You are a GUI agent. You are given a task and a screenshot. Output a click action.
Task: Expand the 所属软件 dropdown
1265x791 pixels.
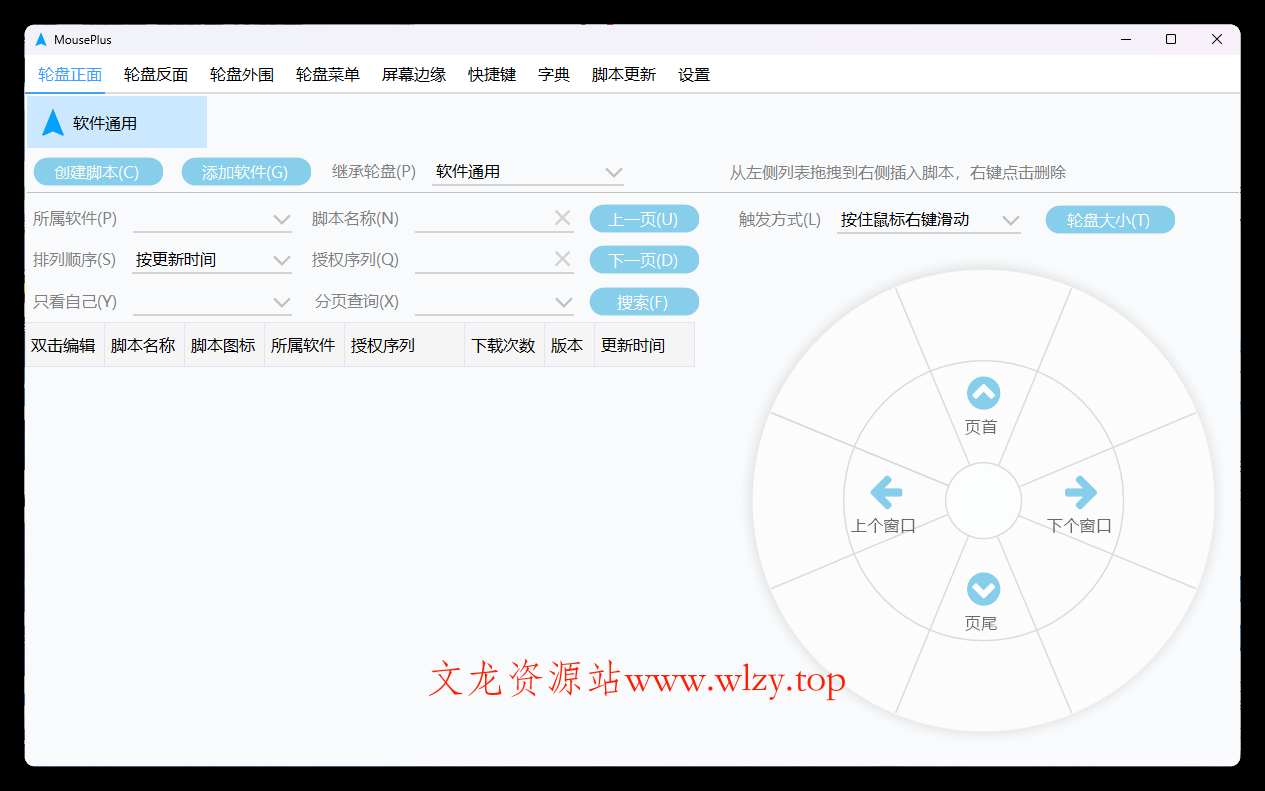(x=282, y=218)
